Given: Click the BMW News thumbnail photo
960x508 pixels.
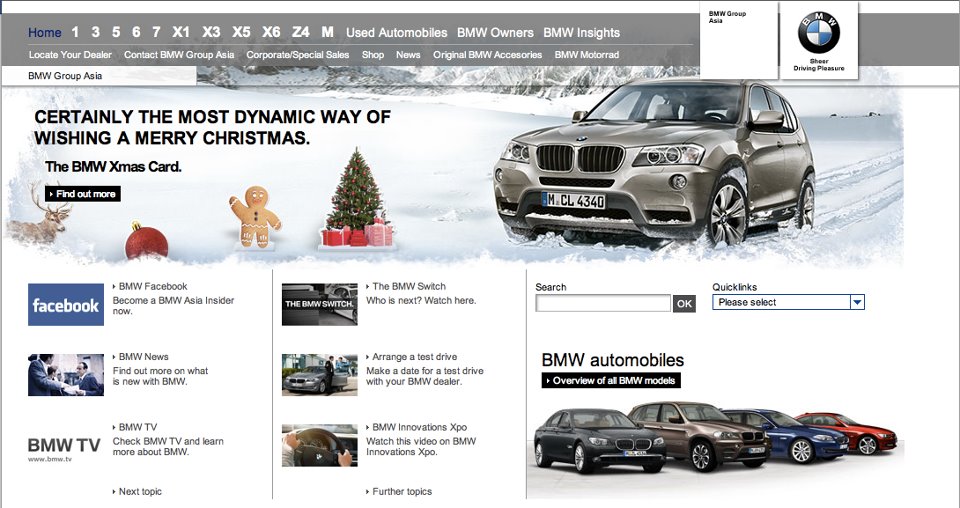Looking at the screenshot, I should (66, 375).
